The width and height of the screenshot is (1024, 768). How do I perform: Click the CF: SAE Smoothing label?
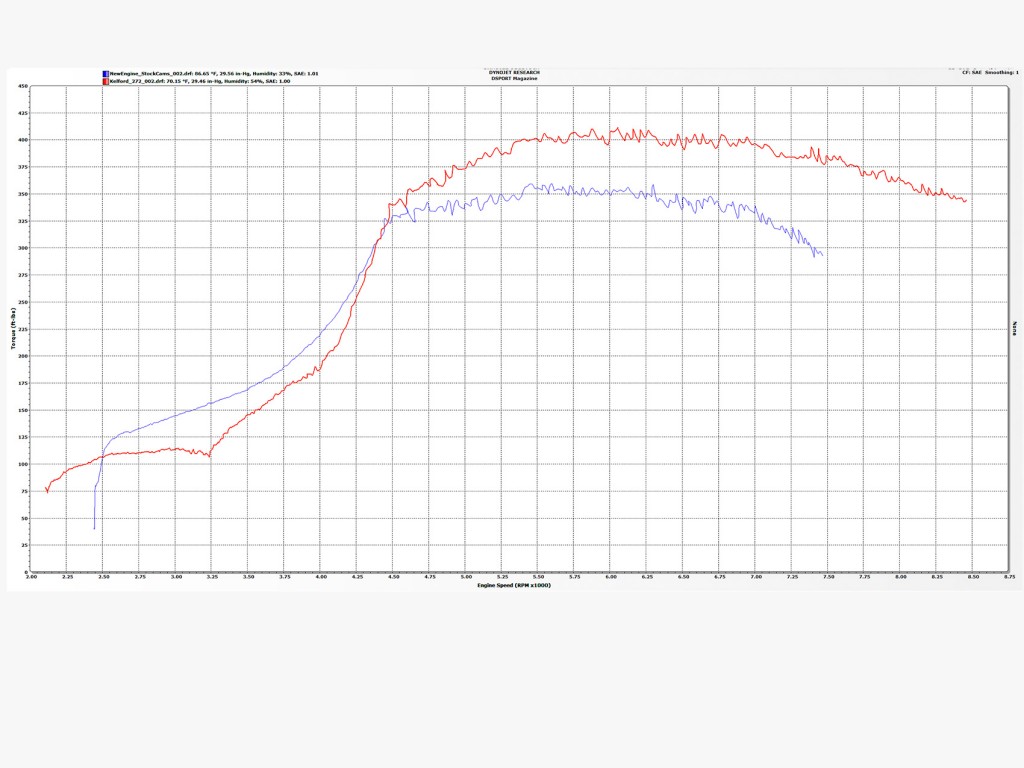[x=988, y=72]
